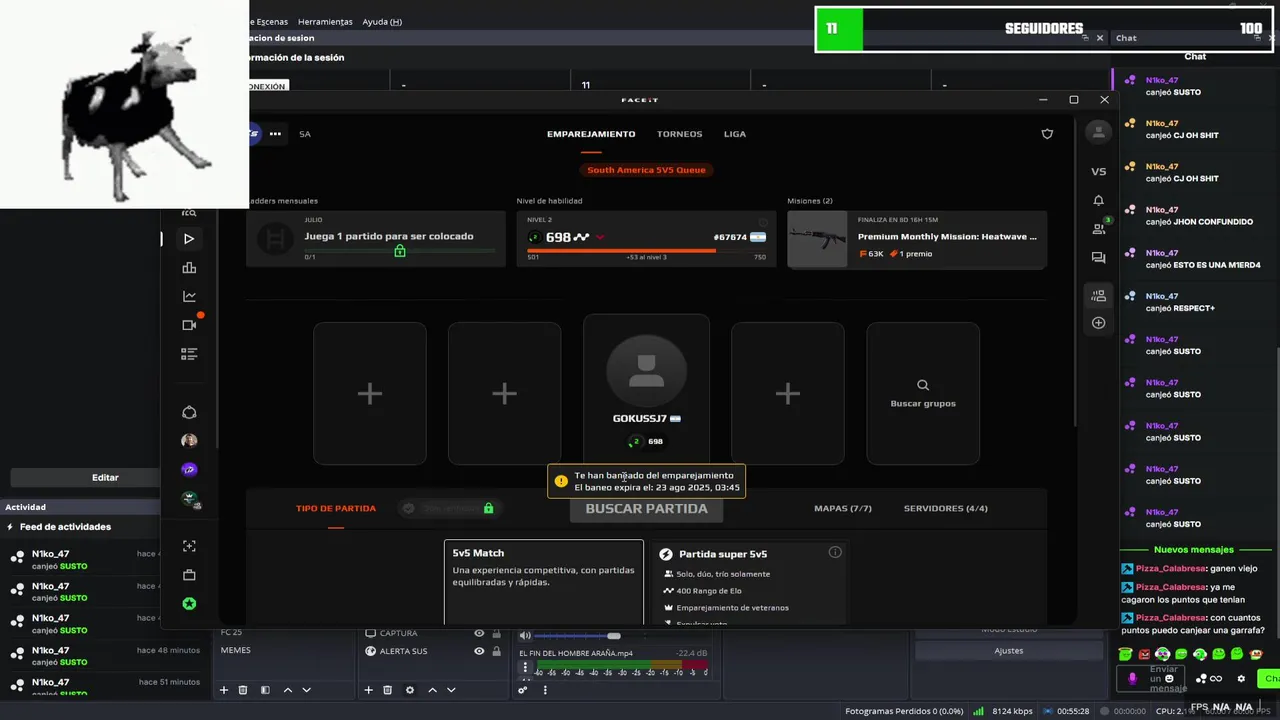
Task: Open the briefcase icon in FACEIT sidebar
Action: [x=189, y=575]
